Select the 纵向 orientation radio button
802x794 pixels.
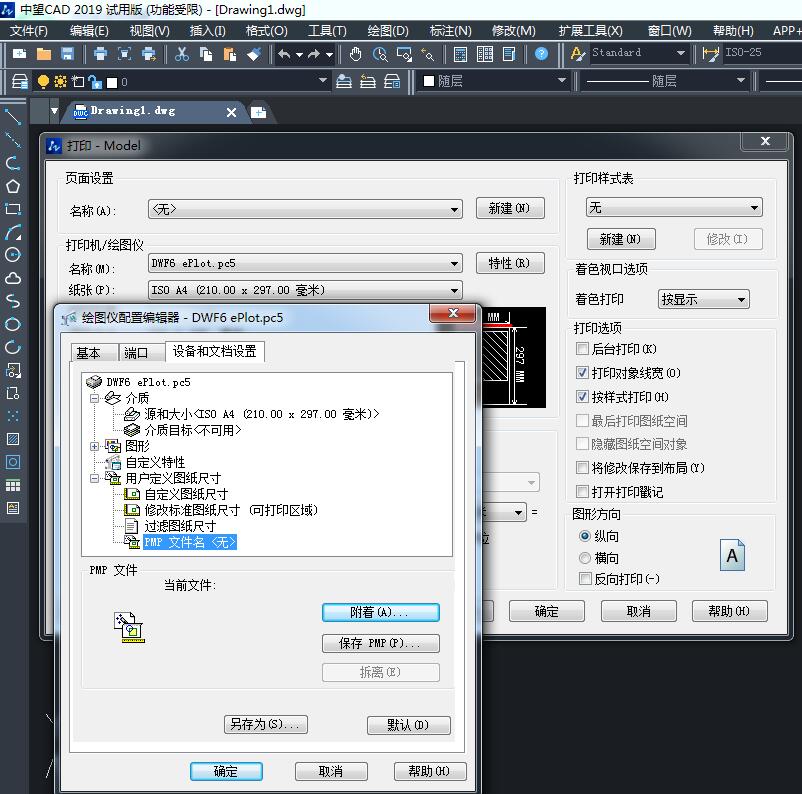[x=585, y=536]
